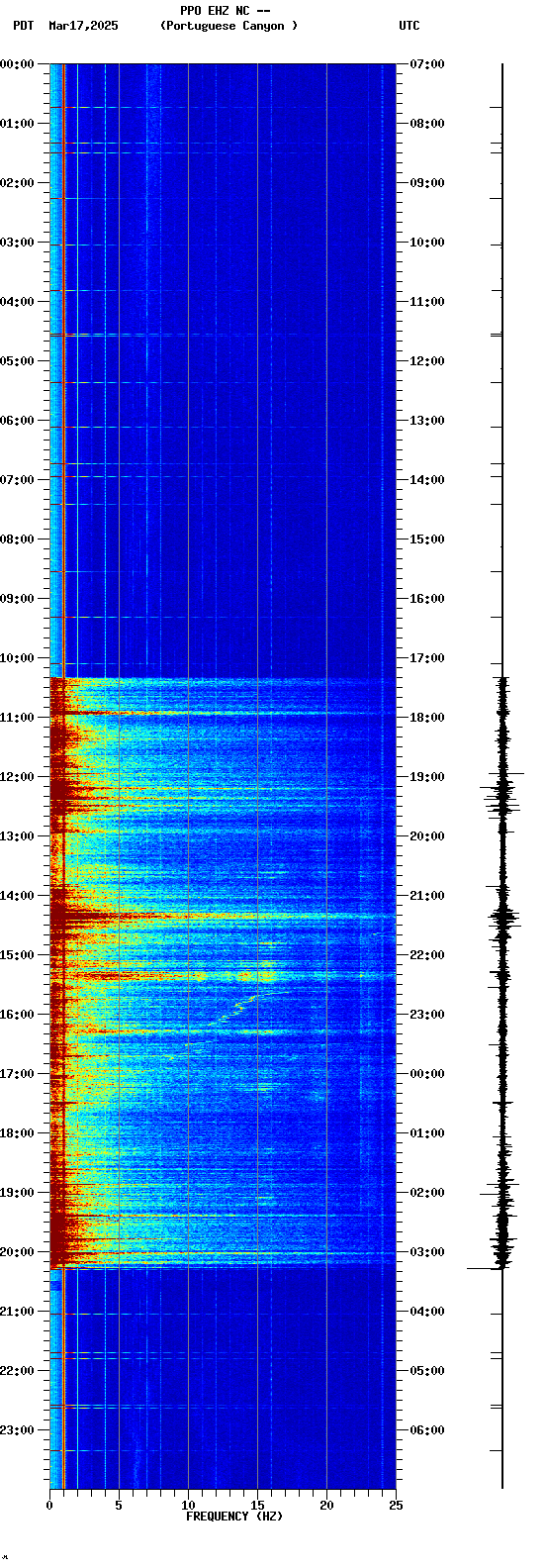This screenshot has width=546, height=1568.
Task: Click the UTC time label '19:00'
Action: (427, 777)
